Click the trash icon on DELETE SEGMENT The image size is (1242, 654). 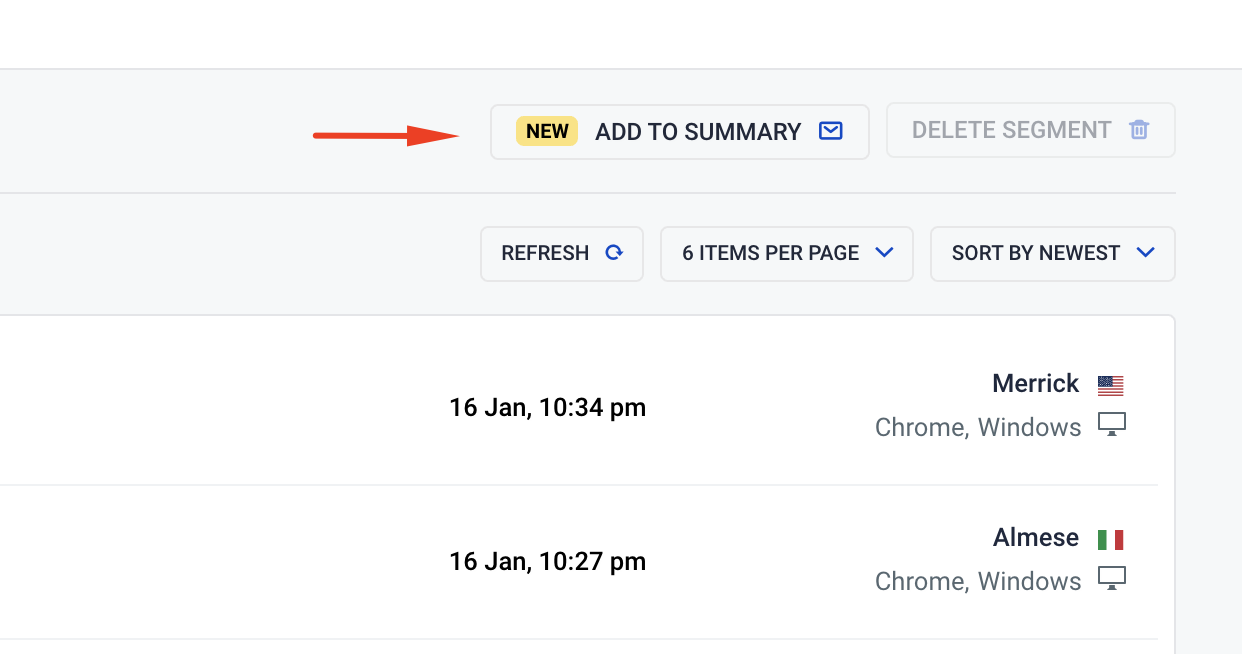[x=1138, y=129]
